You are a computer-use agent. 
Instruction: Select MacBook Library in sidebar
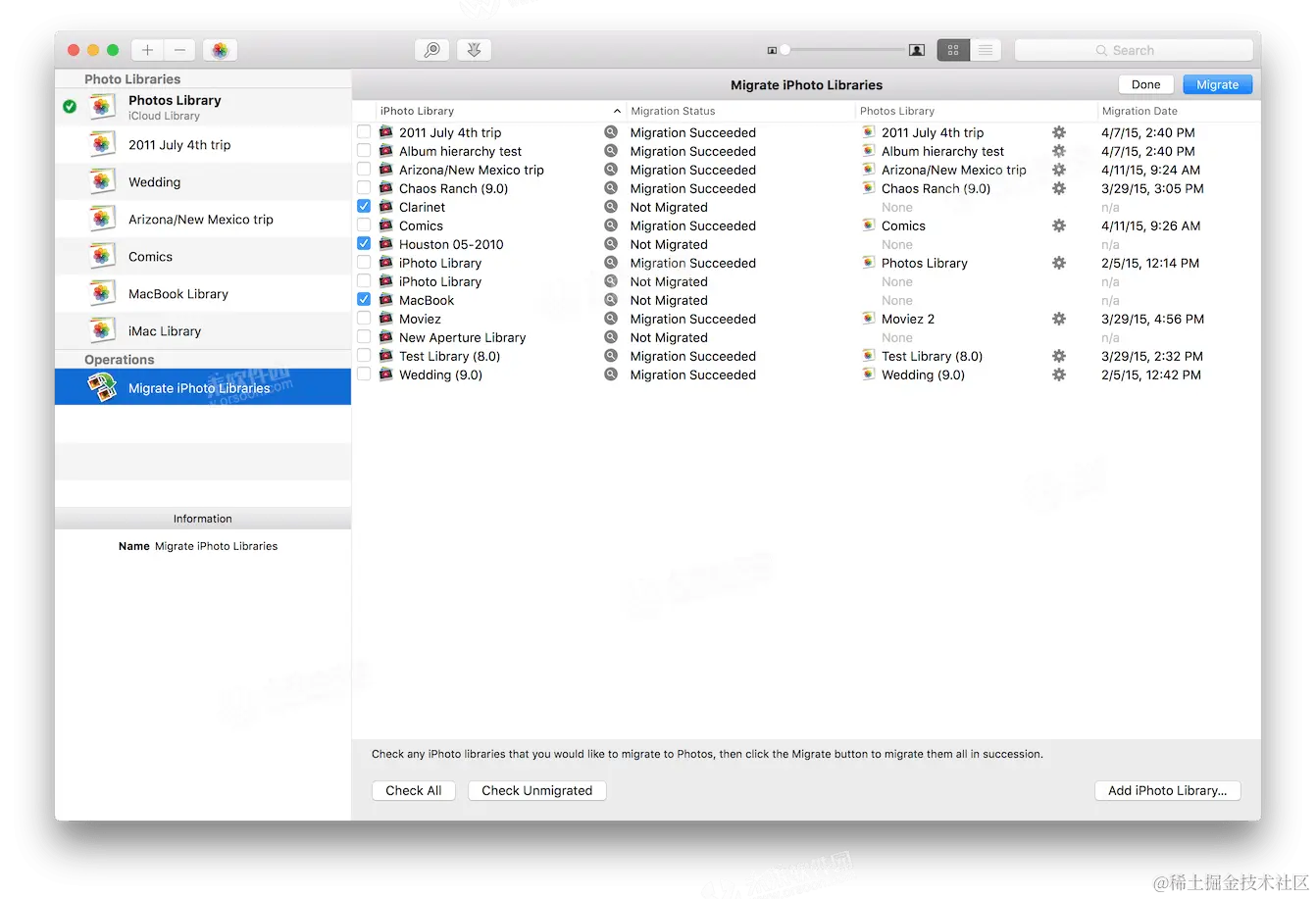pos(203,294)
